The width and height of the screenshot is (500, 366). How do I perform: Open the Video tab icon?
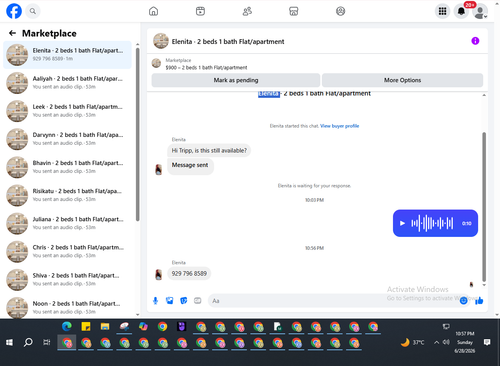(200, 11)
